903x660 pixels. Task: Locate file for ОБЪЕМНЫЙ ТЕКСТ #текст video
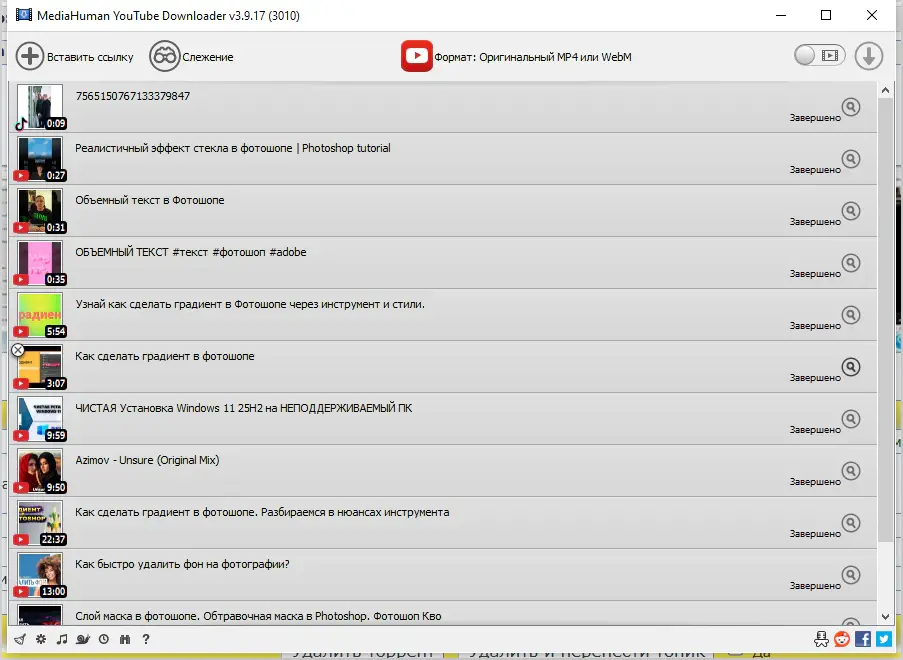click(x=851, y=263)
